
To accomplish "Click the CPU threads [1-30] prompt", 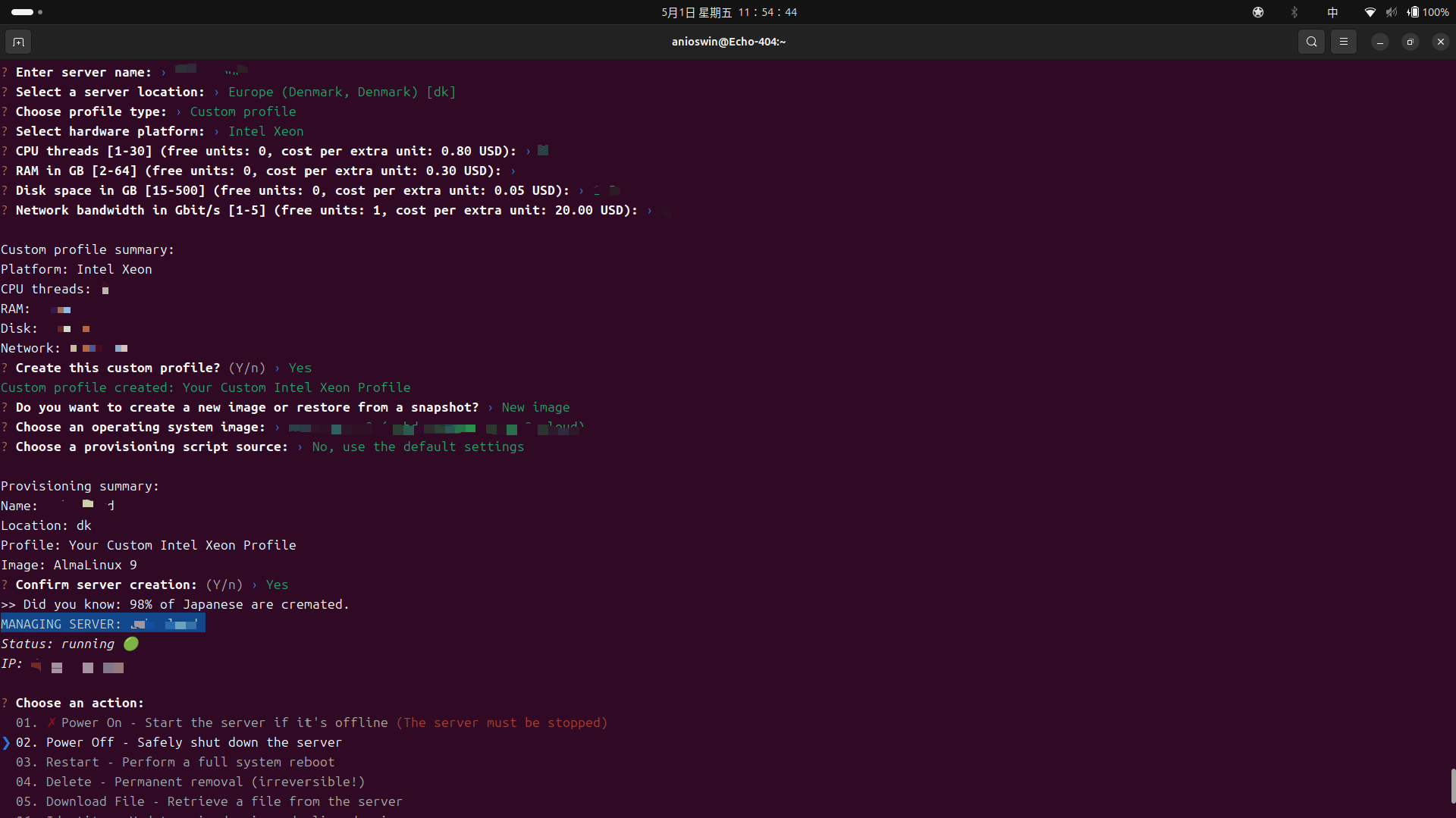I will [266, 151].
